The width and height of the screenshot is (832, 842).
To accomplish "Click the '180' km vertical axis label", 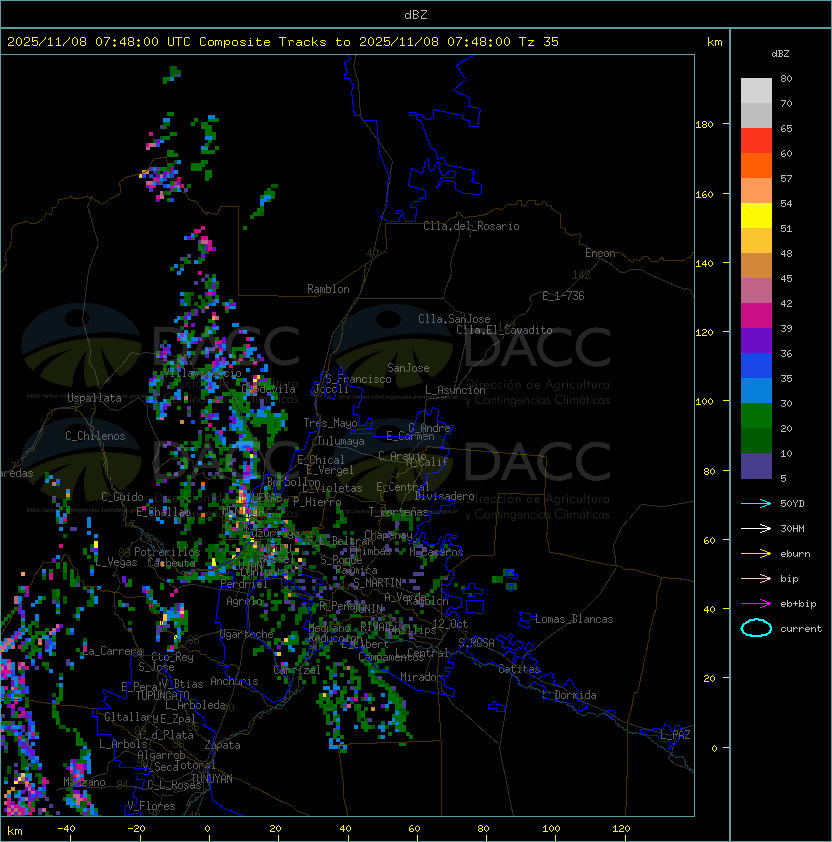I will 704,125.
